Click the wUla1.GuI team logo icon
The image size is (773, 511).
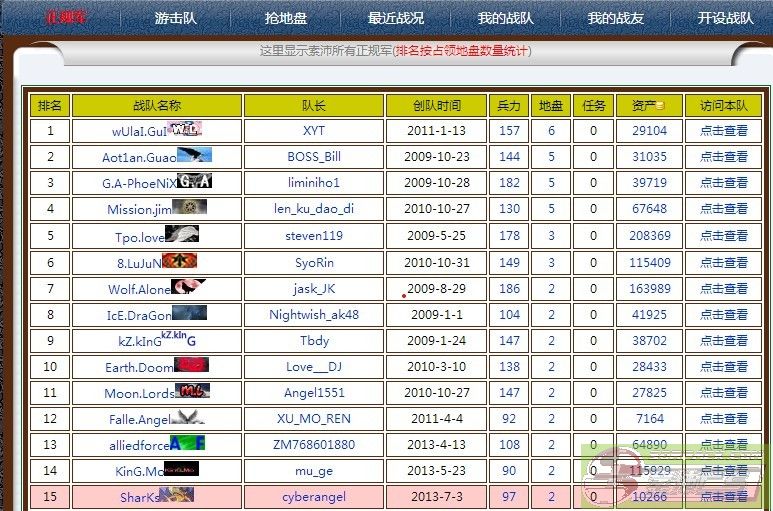tap(185, 129)
